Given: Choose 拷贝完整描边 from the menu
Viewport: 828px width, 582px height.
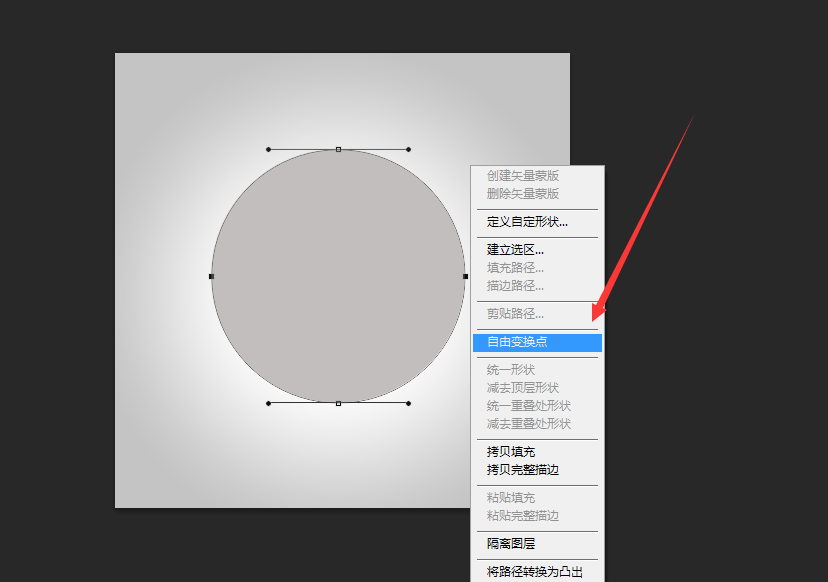Looking at the screenshot, I should 516,469.
